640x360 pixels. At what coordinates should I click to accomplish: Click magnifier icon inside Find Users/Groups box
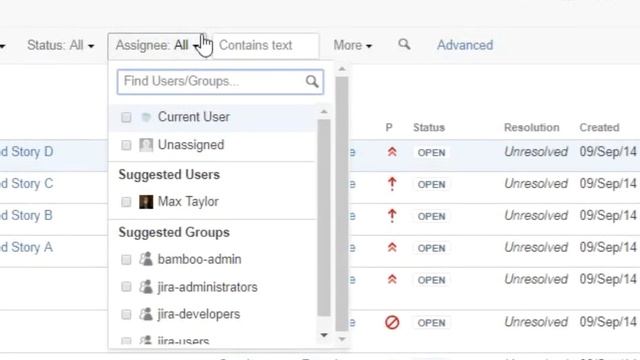[312, 82]
